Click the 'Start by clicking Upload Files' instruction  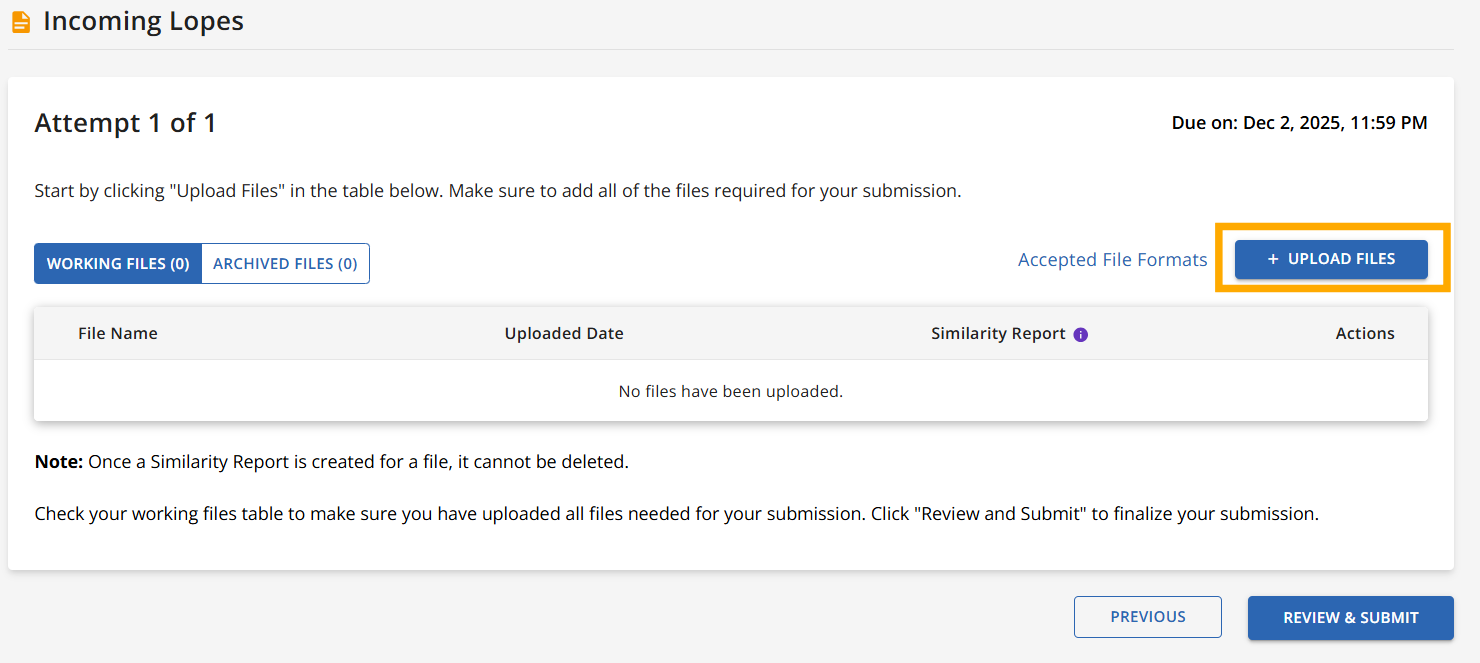tap(497, 191)
